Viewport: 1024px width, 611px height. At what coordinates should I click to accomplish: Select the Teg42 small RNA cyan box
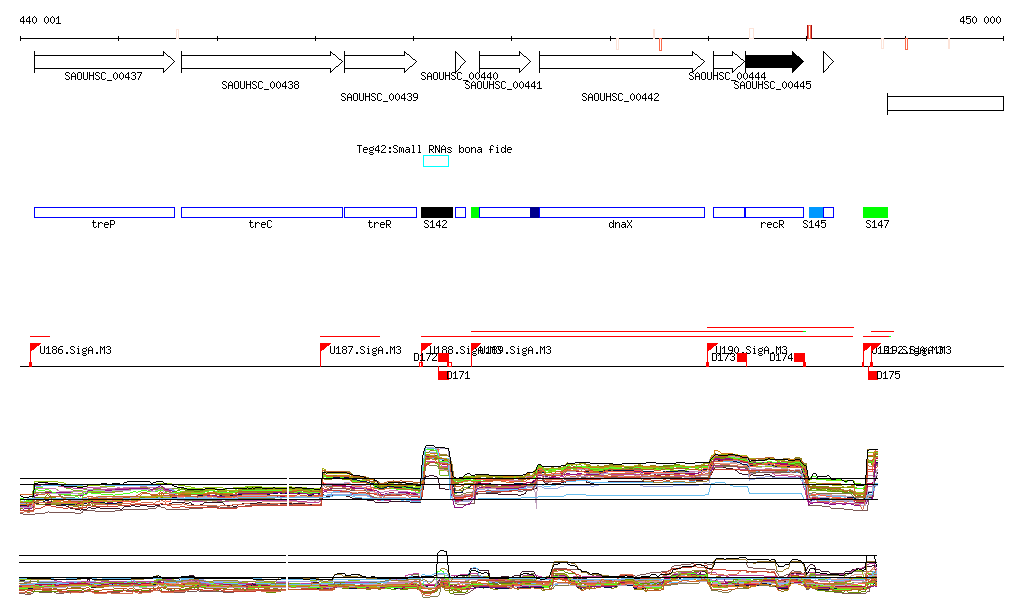[x=436, y=161]
